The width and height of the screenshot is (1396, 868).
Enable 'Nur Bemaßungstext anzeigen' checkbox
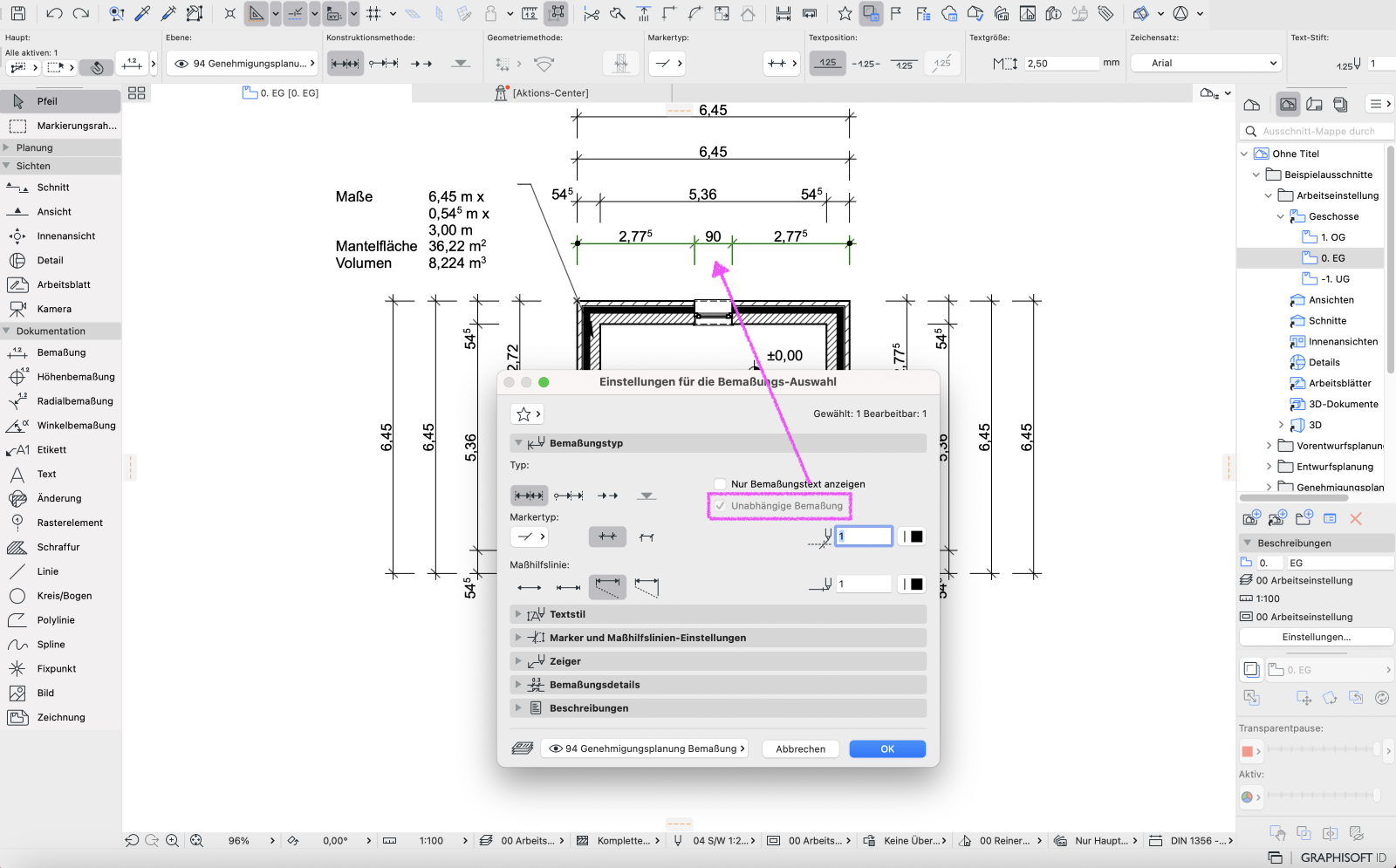pos(720,484)
